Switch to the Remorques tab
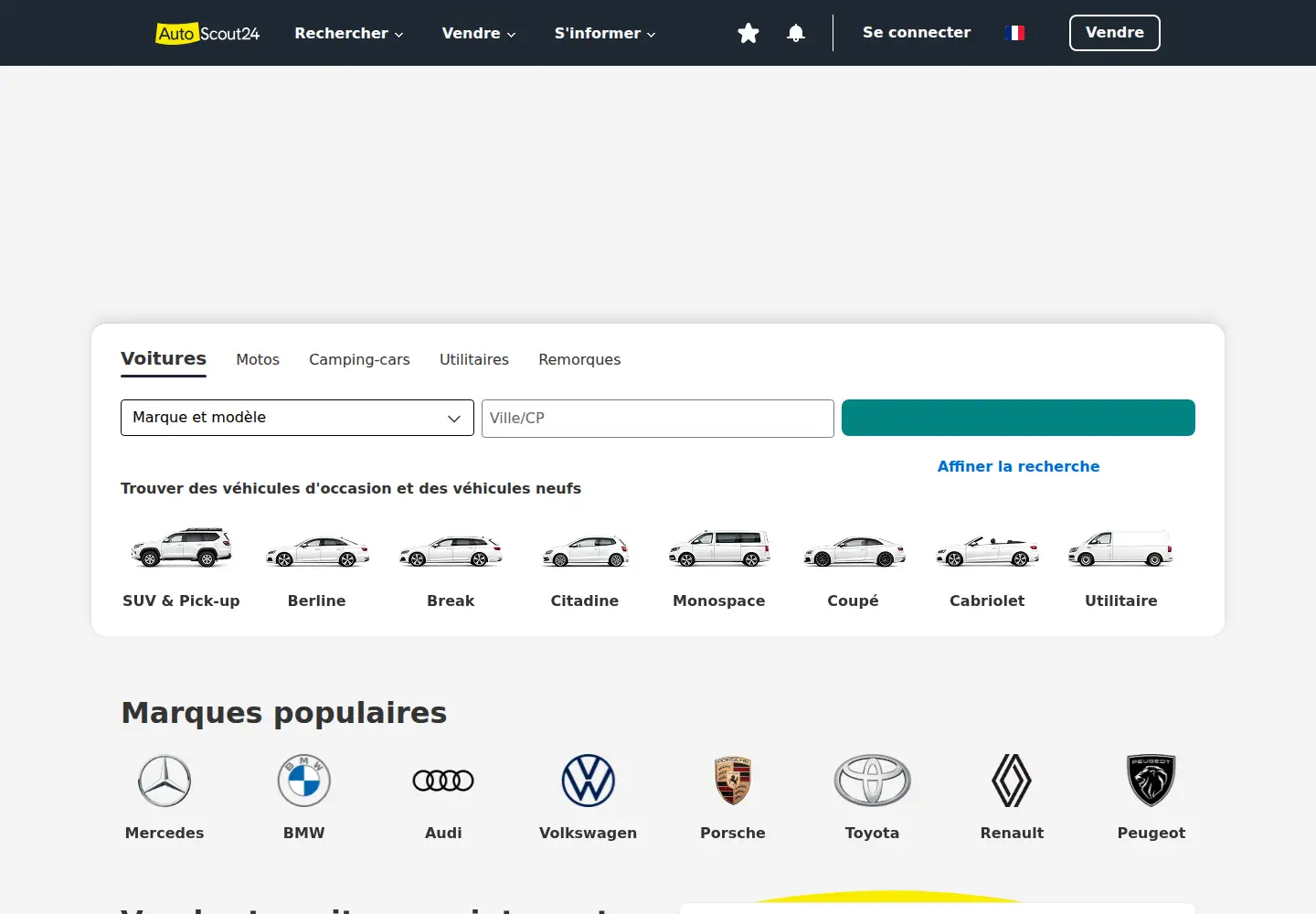 click(579, 359)
